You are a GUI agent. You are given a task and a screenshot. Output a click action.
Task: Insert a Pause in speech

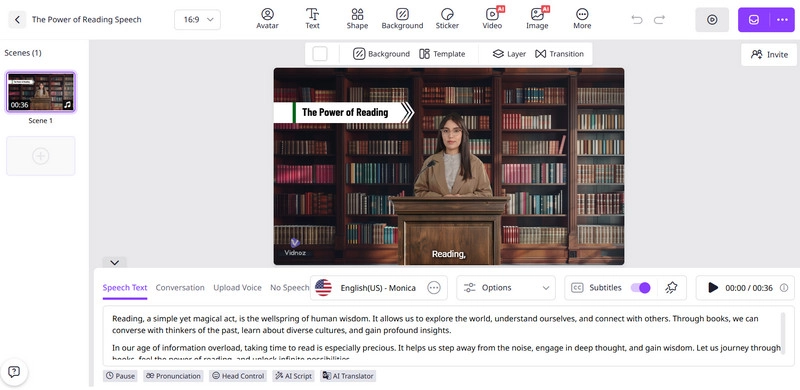pyautogui.click(x=120, y=376)
